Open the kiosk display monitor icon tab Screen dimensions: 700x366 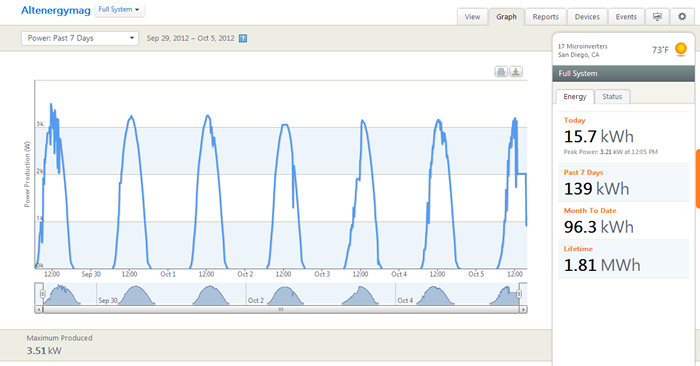(657, 17)
